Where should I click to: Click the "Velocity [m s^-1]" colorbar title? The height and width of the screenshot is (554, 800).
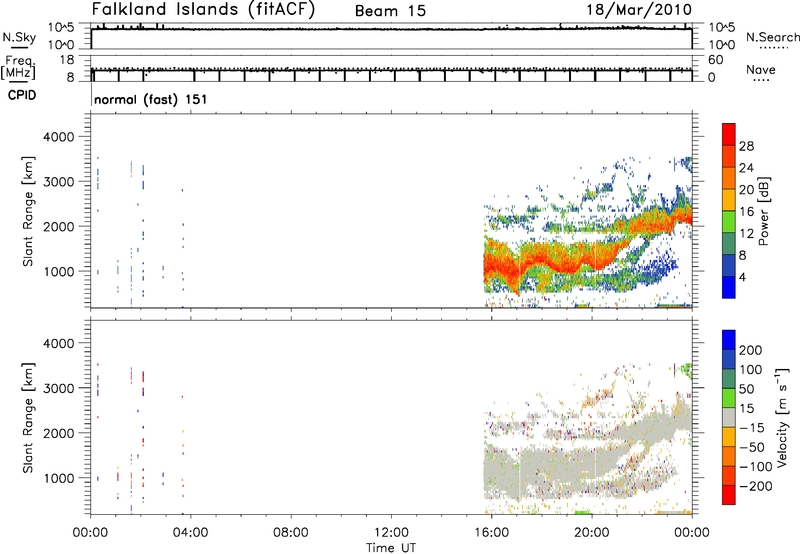(x=783, y=418)
